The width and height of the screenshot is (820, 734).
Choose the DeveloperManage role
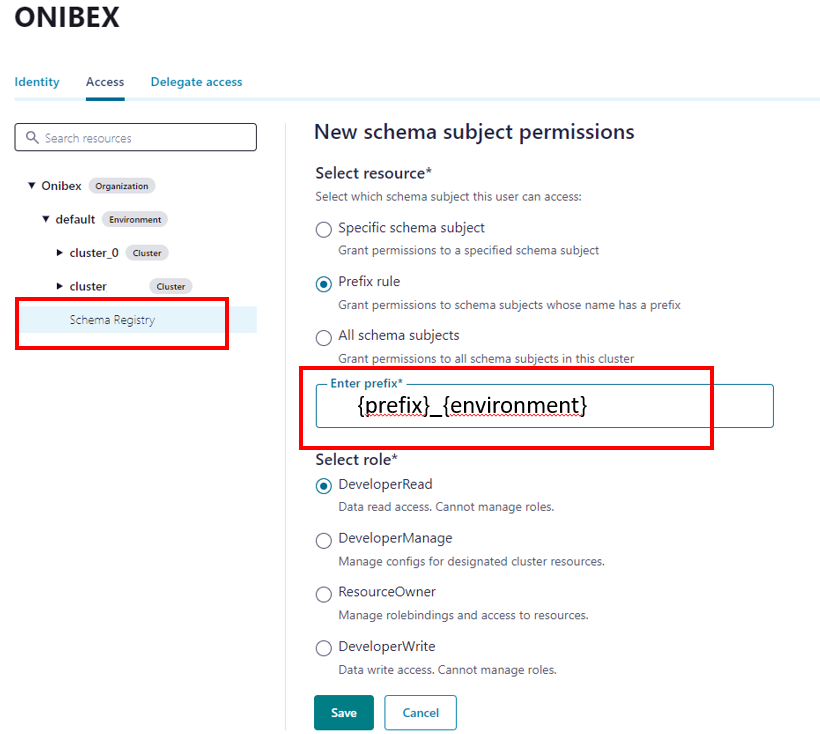pyautogui.click(x=324, y=540)
